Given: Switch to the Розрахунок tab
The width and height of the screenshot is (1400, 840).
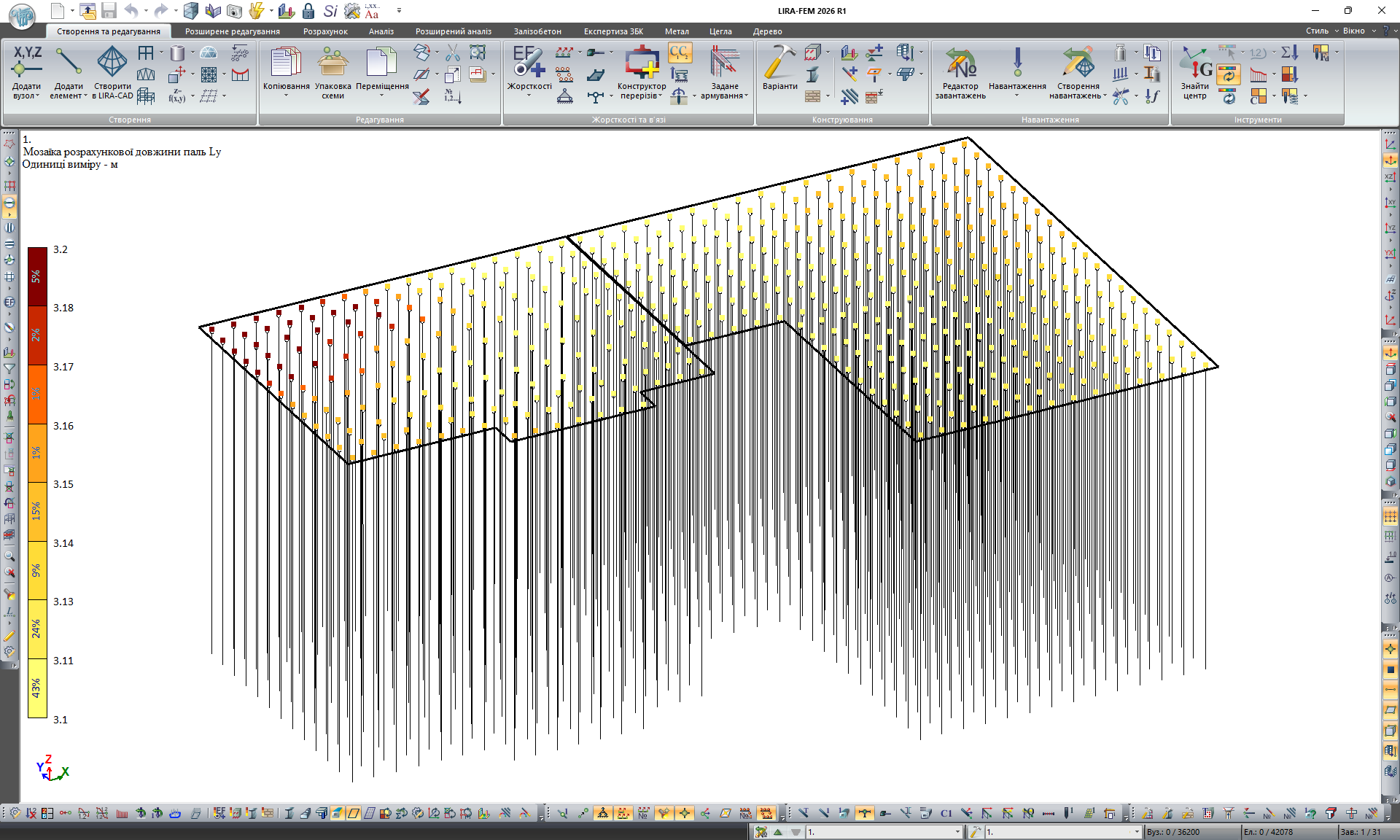Looking at the screenshot, I should [325, 31].
